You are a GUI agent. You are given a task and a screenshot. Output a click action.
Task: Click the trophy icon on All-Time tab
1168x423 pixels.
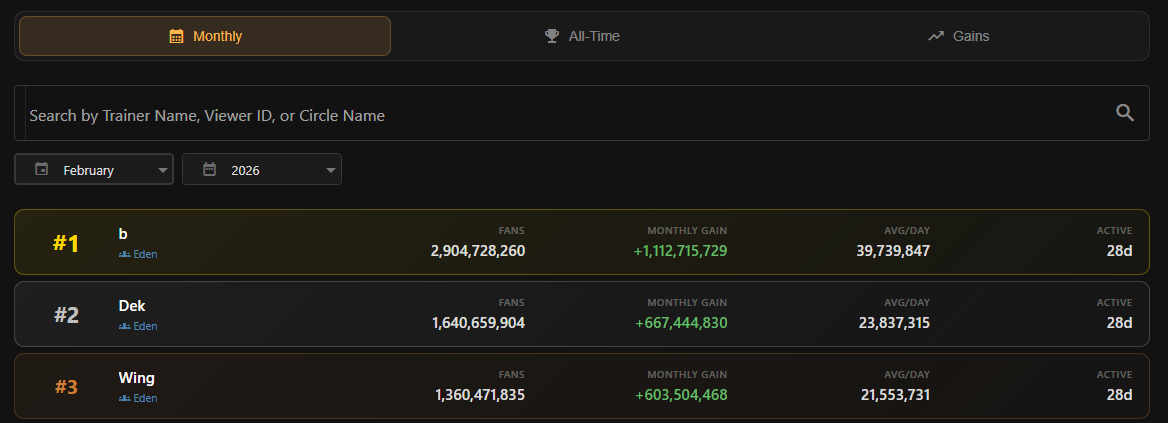tap(552, 36)
